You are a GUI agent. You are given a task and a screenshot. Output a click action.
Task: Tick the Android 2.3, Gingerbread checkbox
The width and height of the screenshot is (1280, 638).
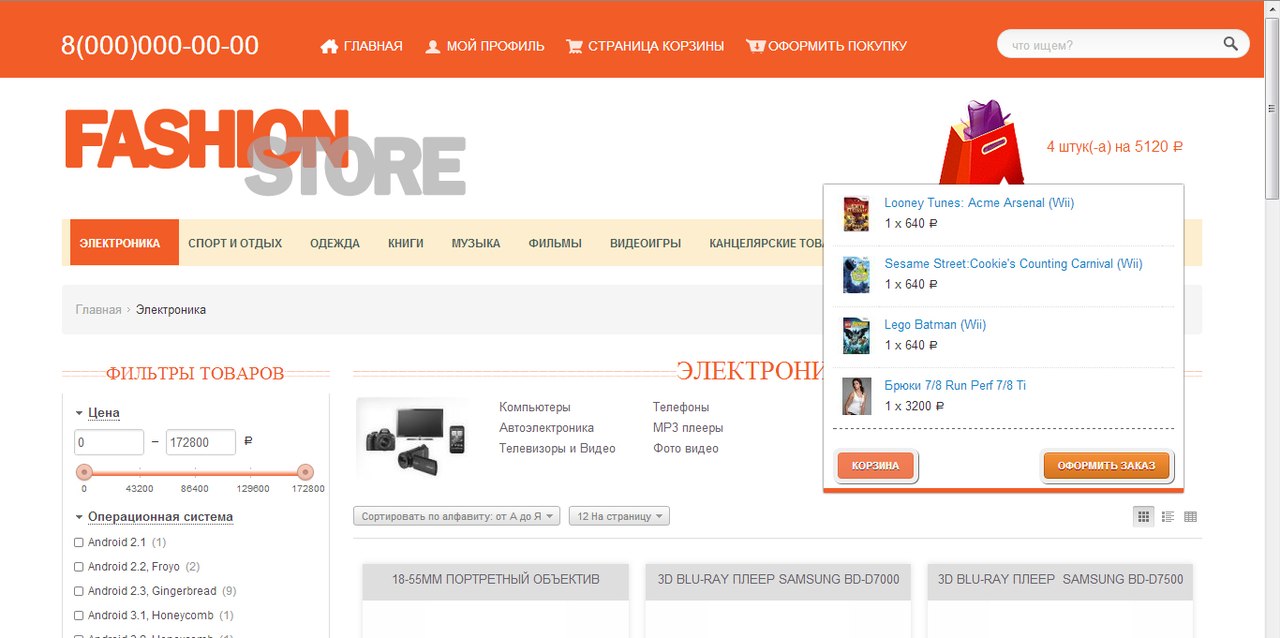[x=79, y=591]
